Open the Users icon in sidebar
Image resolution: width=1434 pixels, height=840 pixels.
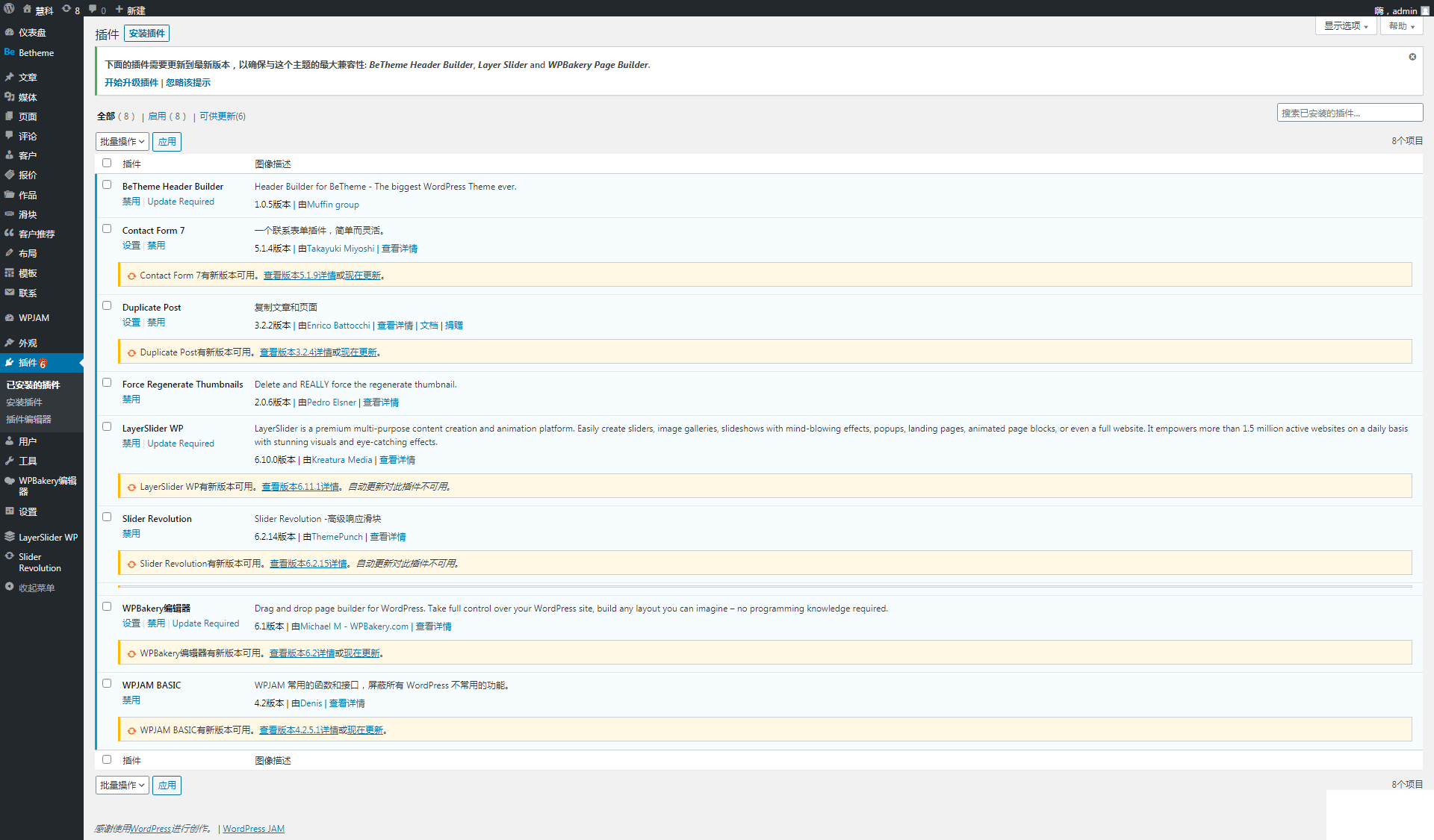10,441
